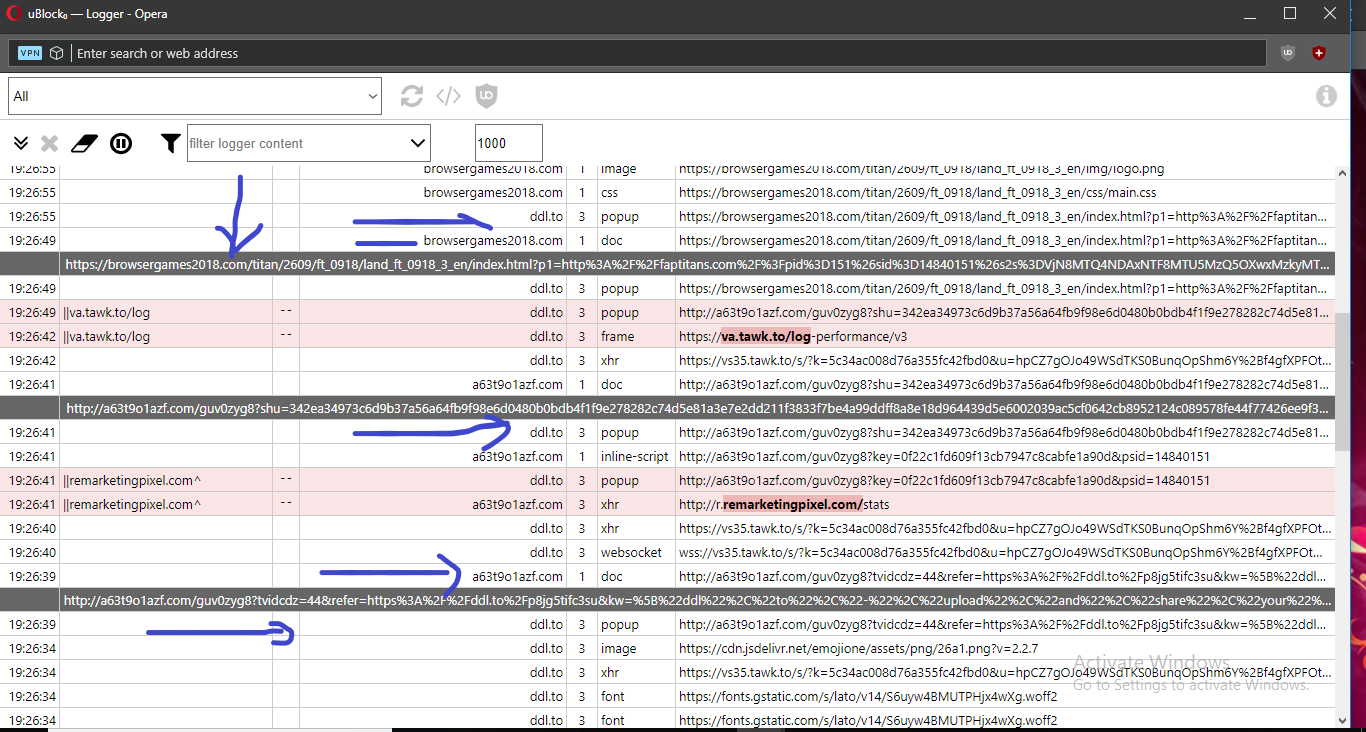Click the Opera logo in title bar
Viewport: 1366px width, 732px height.
[x=15, y=14]
